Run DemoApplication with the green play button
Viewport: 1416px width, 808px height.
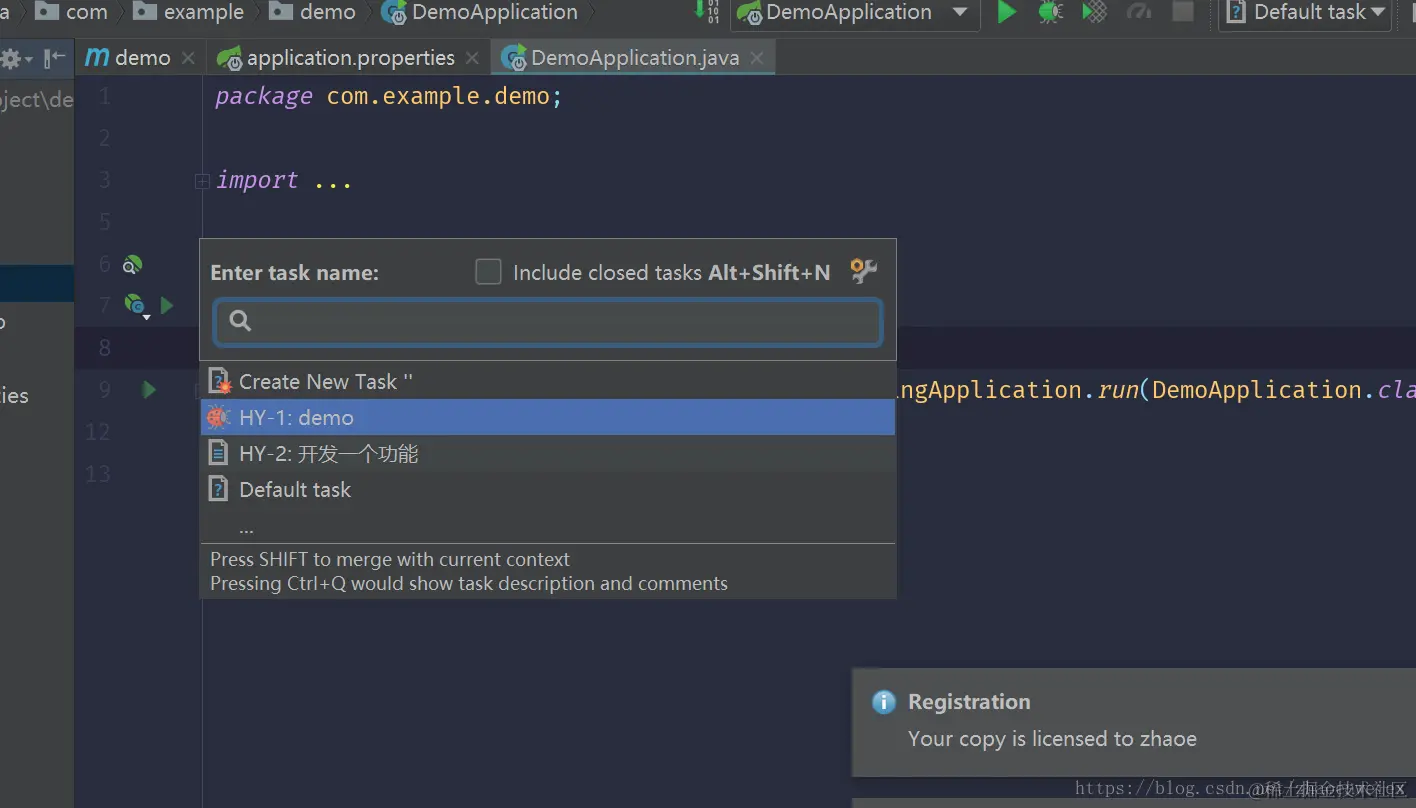click(1007, 12)
